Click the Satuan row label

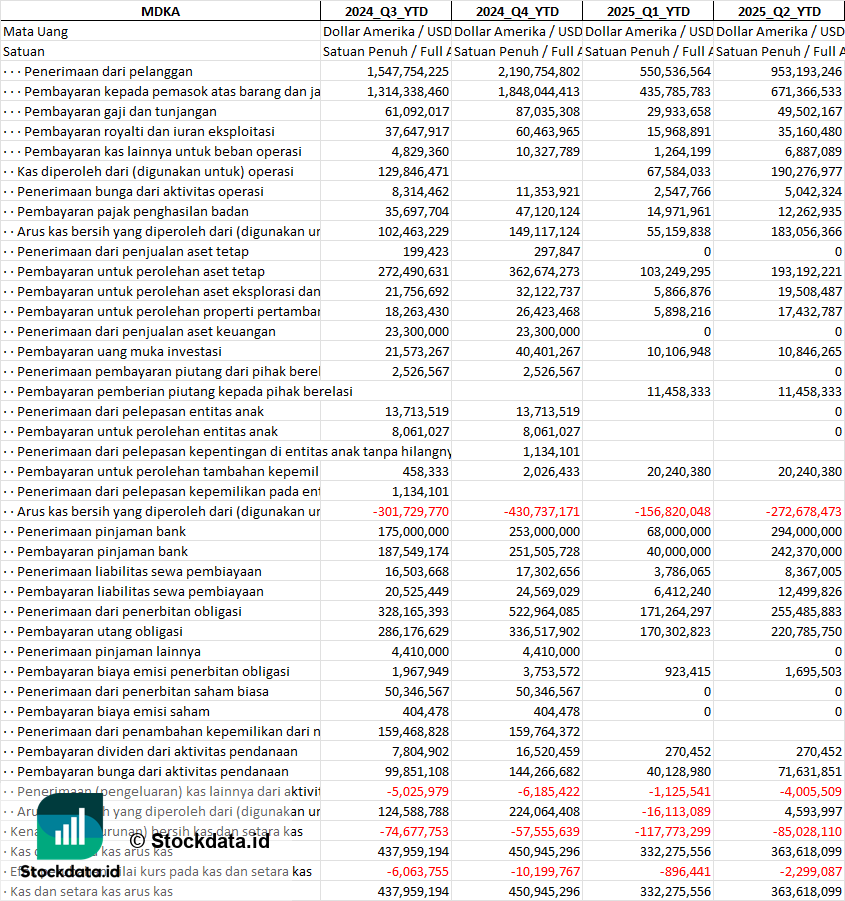tap(24, 52)
